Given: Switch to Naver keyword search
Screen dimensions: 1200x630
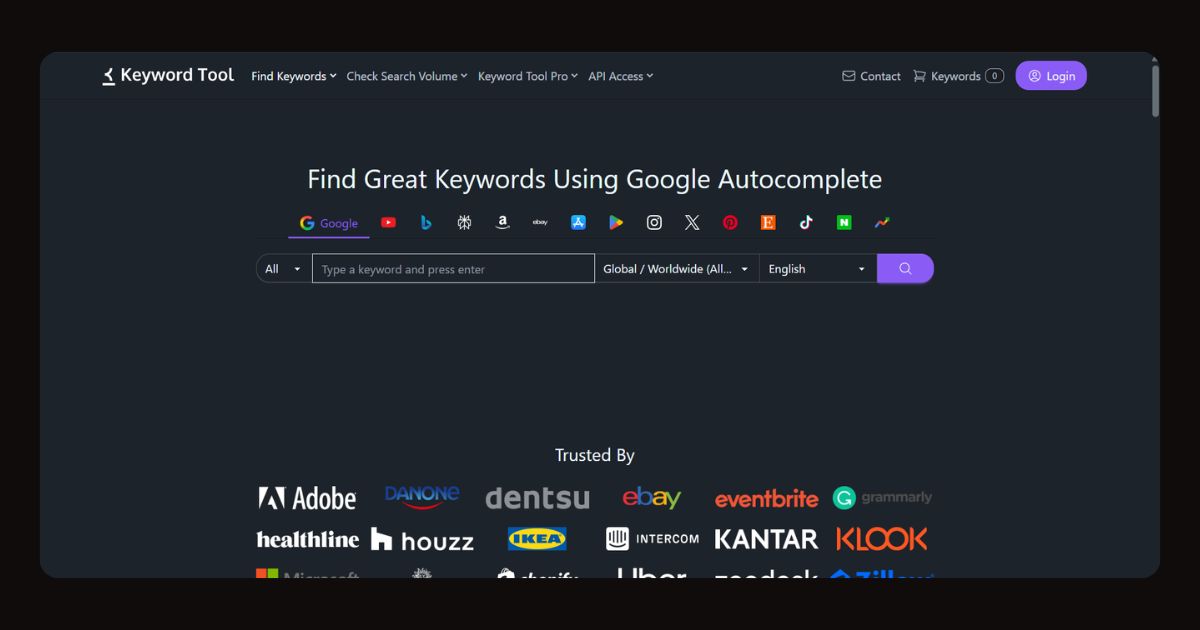Looking at the screenshot, I should click(844, 223).
